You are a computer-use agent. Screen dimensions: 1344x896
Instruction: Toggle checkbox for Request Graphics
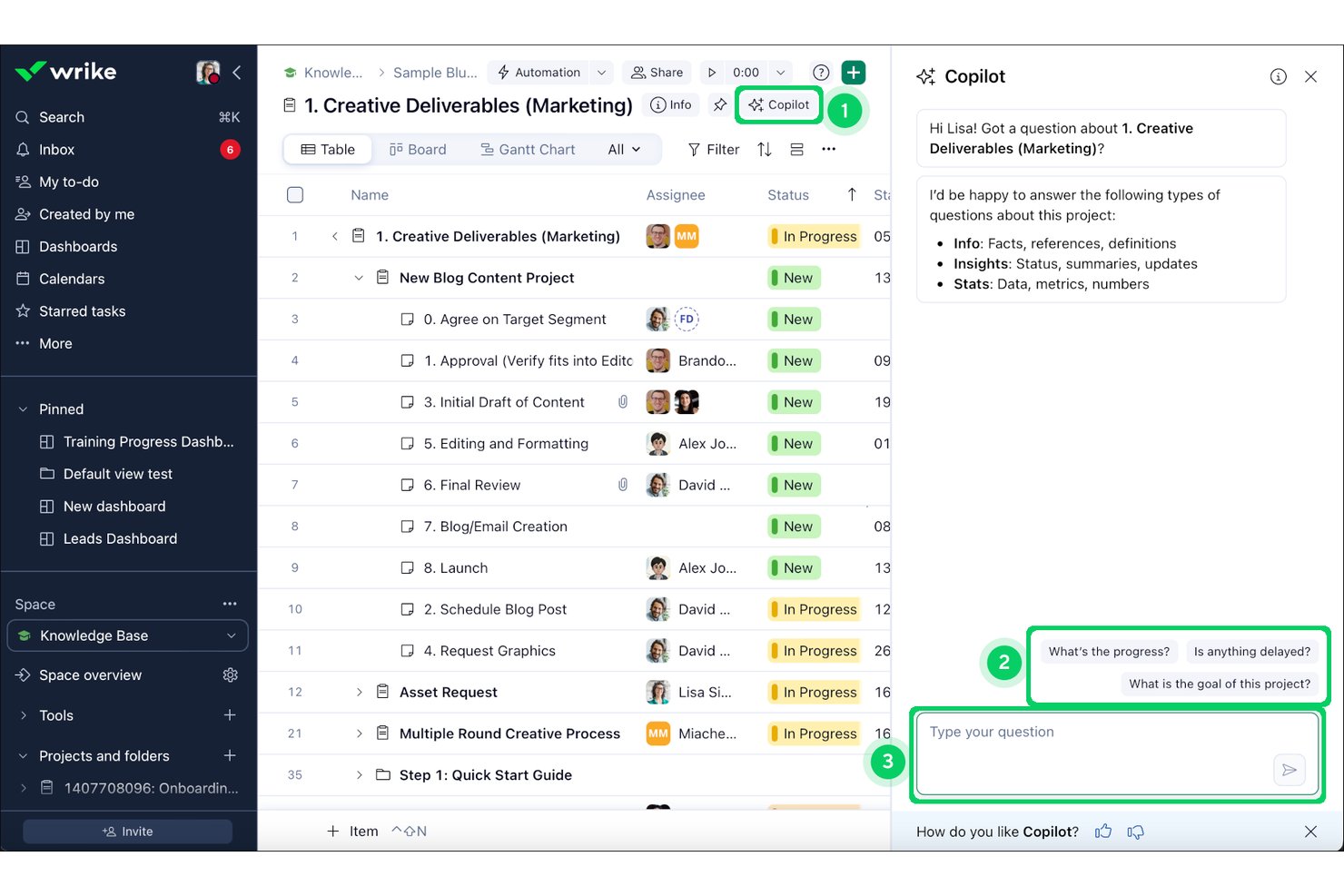(x=408, y=651)
